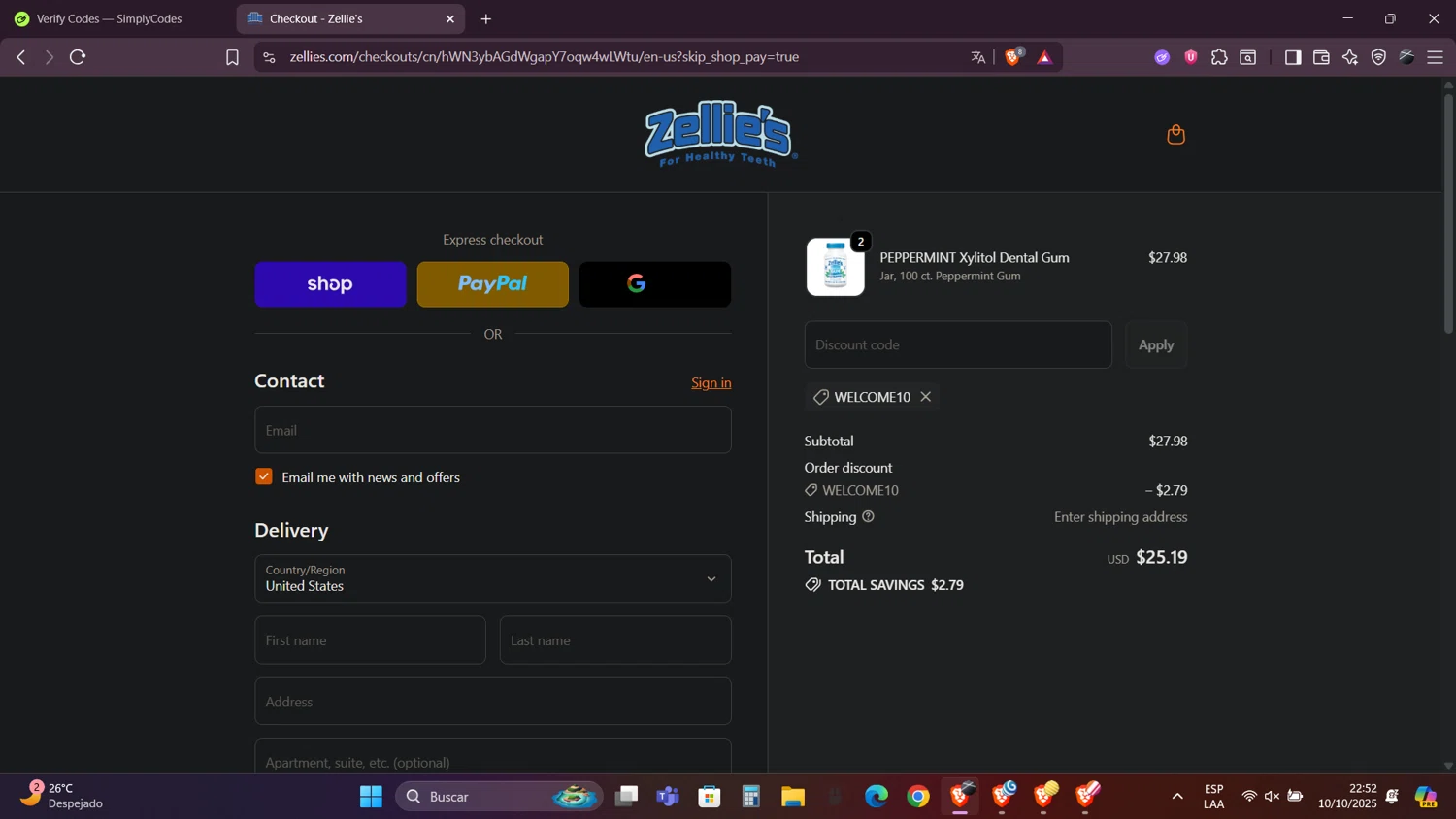1456x819 pixels.
Task: Click the page vertical scrollbar
Action: click(x=1448, y=213)
